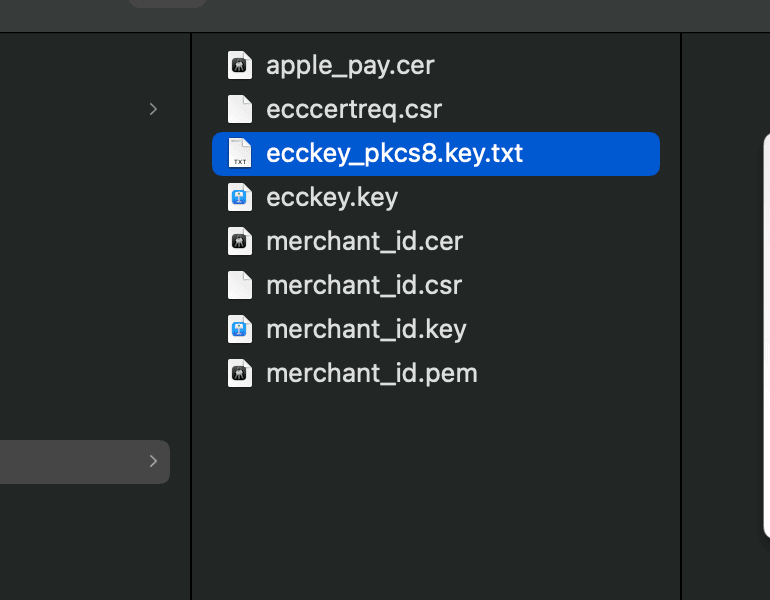The image size is (770, 600).
Task: Select the ecccertreq.csr file name
Action: (x=354, y=109)
